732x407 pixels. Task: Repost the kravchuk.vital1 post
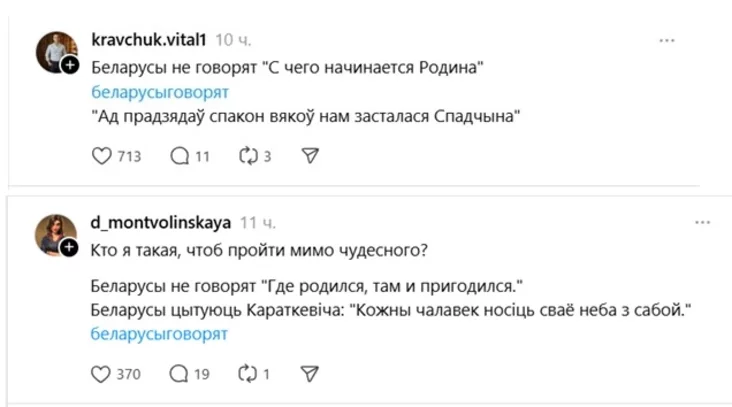tap(247, 156)
